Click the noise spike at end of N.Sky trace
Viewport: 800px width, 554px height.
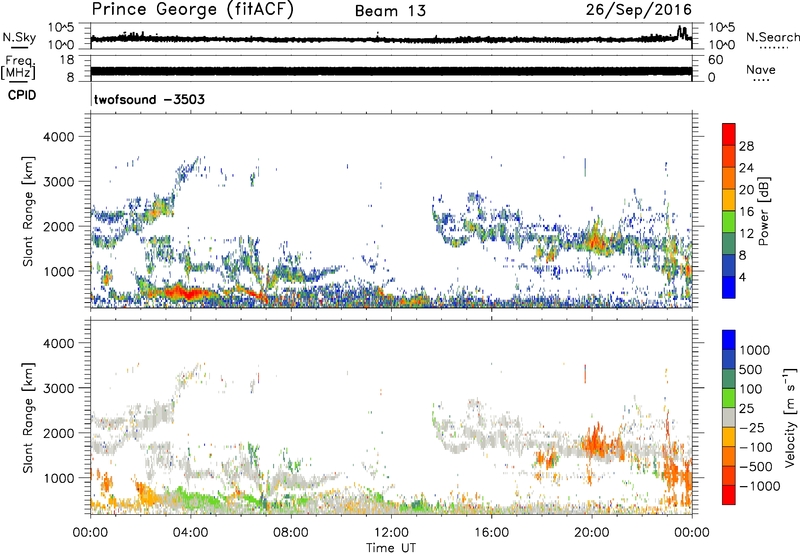(x=681, y=32)
